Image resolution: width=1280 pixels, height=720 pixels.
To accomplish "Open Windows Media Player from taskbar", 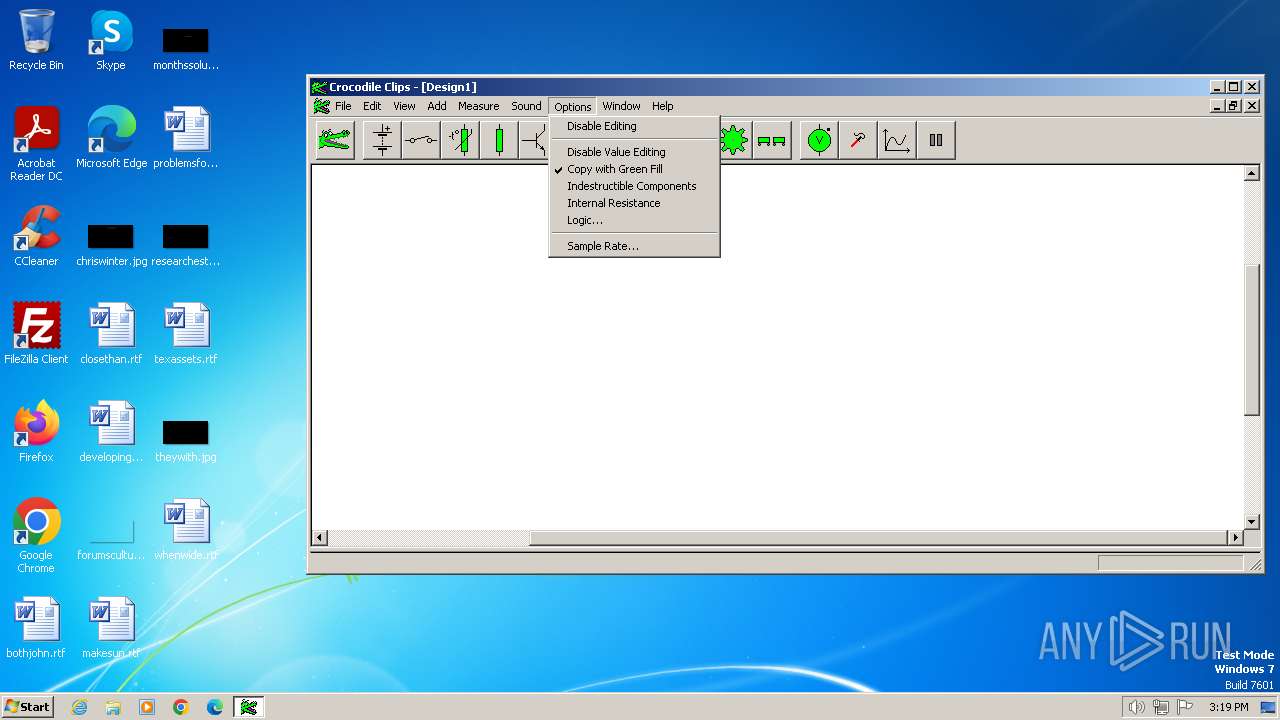I will tap(147, 707).
